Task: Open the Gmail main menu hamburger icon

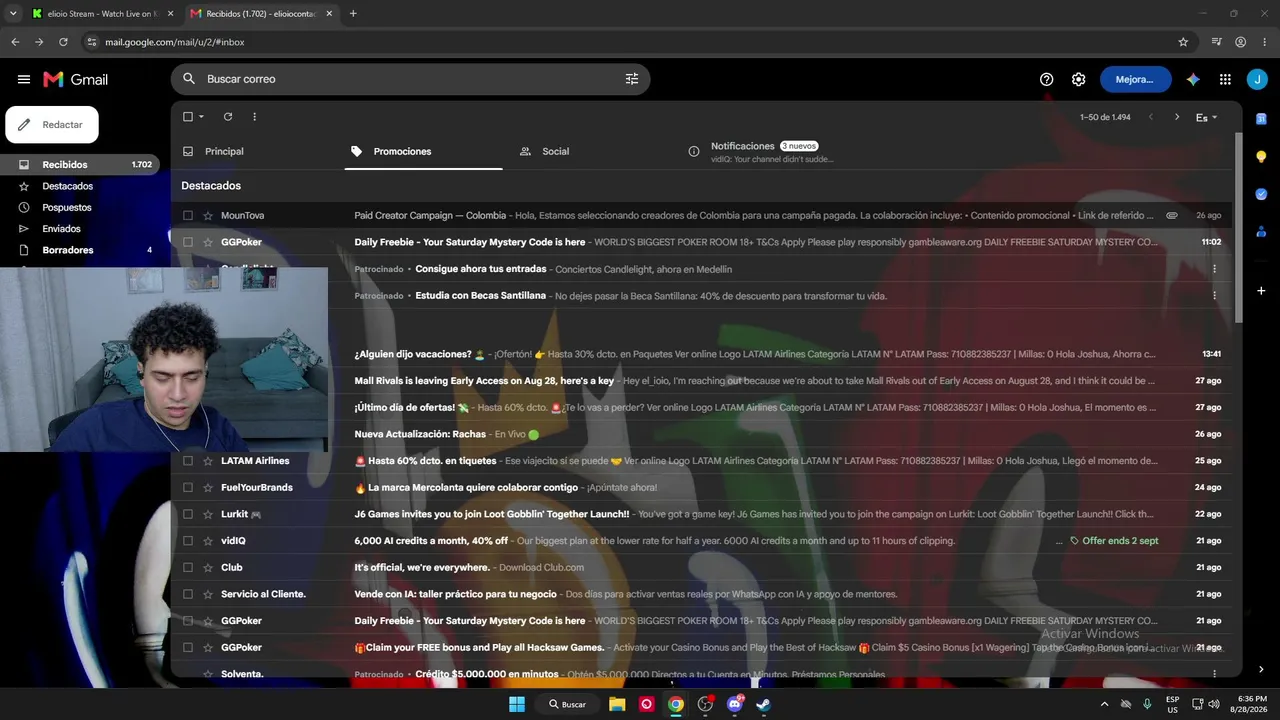Action: 24,79
